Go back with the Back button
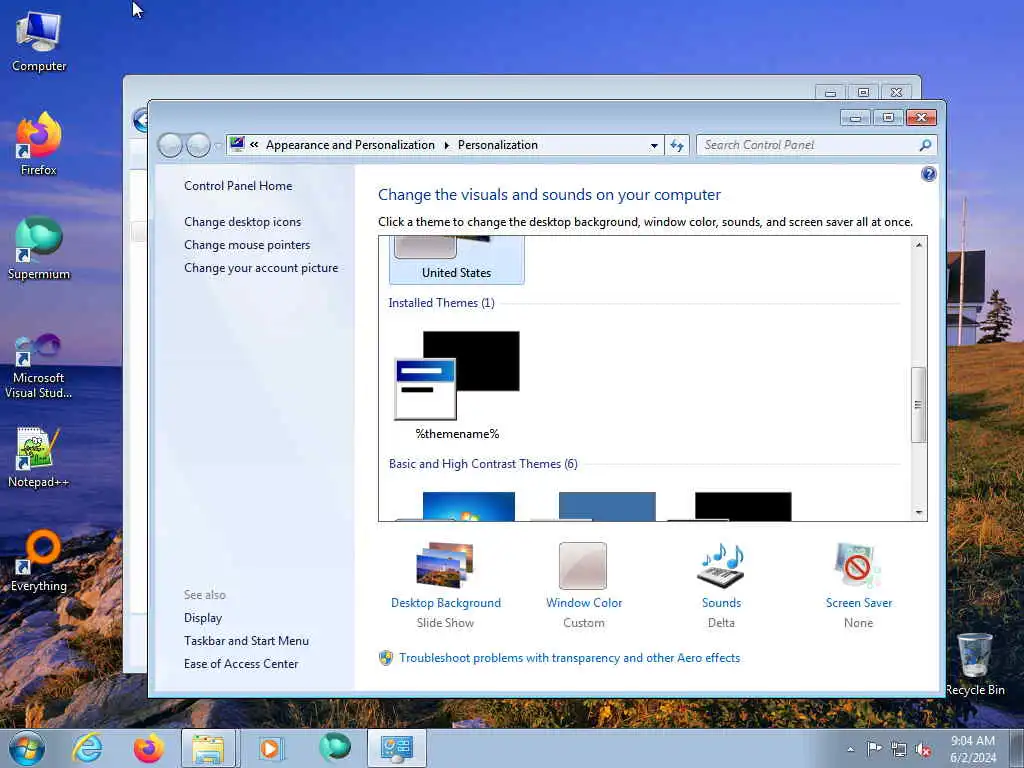This screenshot has height=768, width=1024. pos(170,145)
